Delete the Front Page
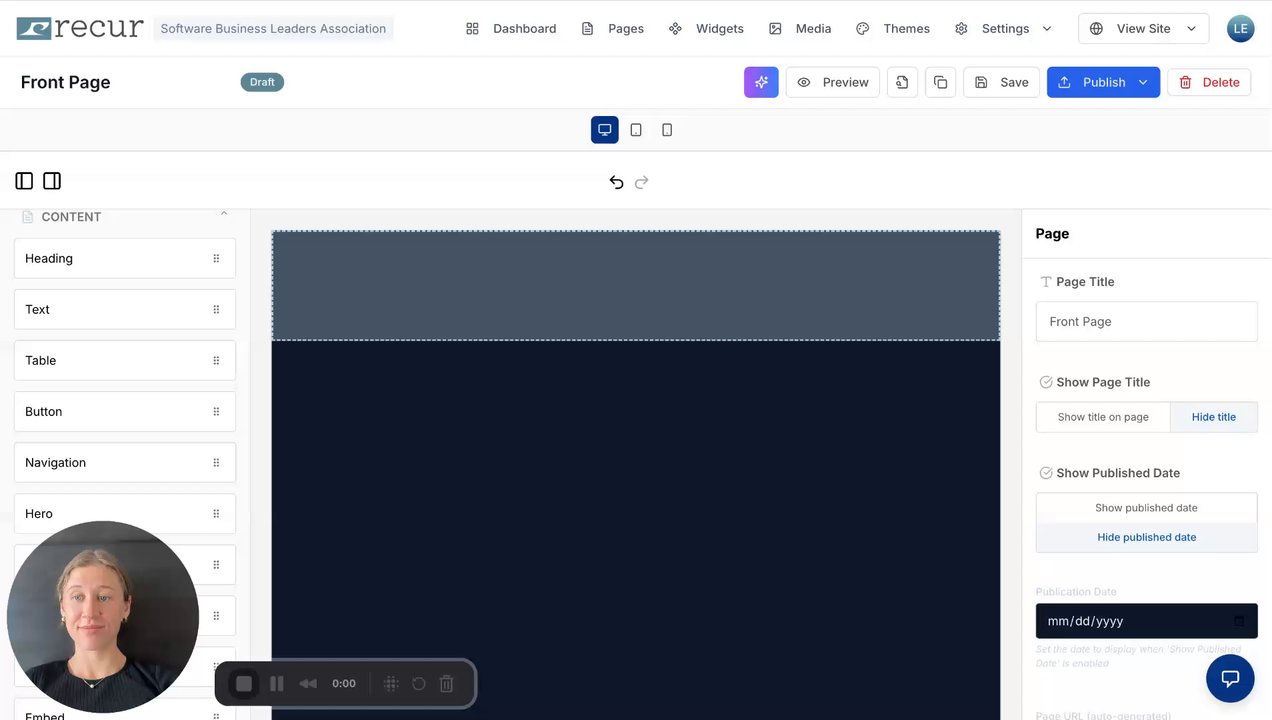Screen dimensions: 1272x720 pos(1209,82)
